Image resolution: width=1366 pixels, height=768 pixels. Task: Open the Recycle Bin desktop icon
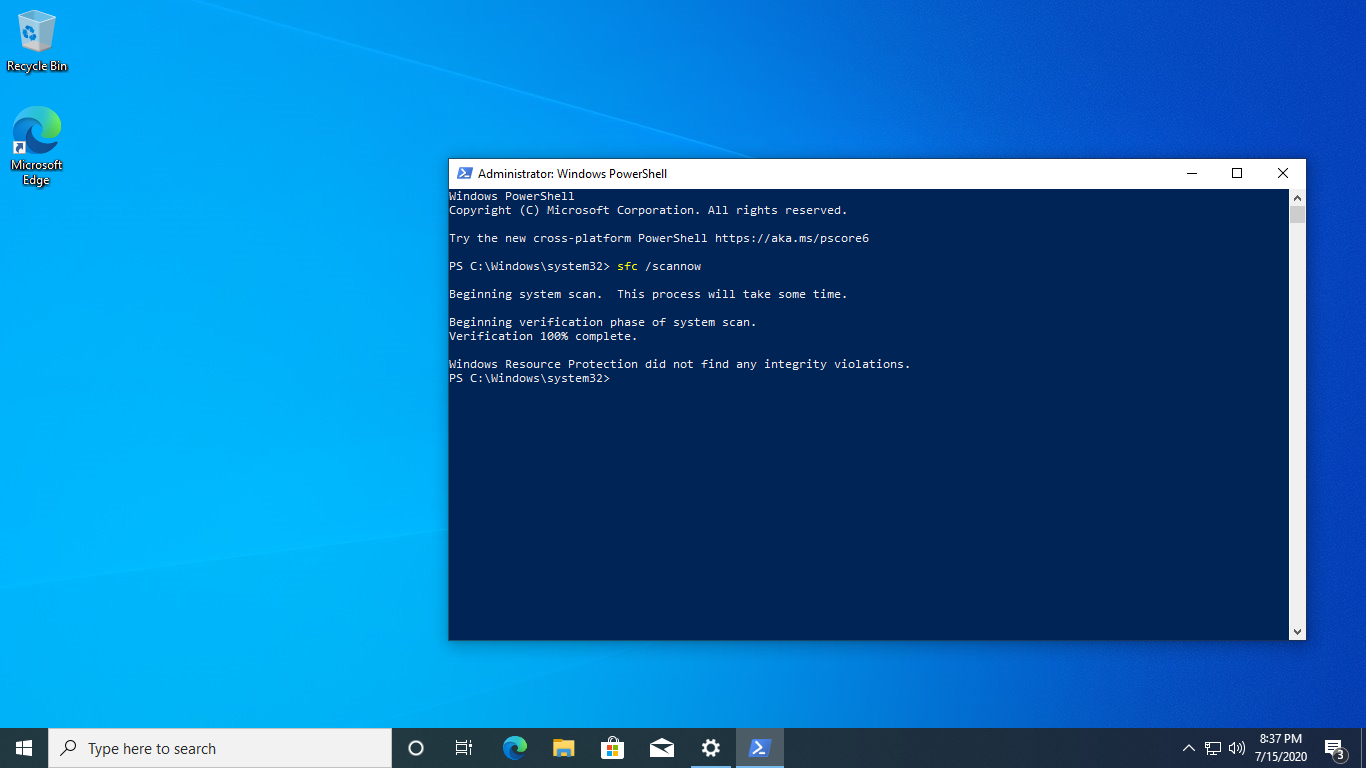pyautogui.click(x=37, y=42)
